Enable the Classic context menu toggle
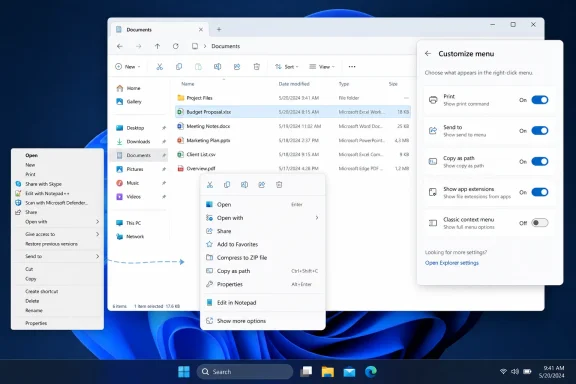Screen dimensions: 576x384 (540, 223)
